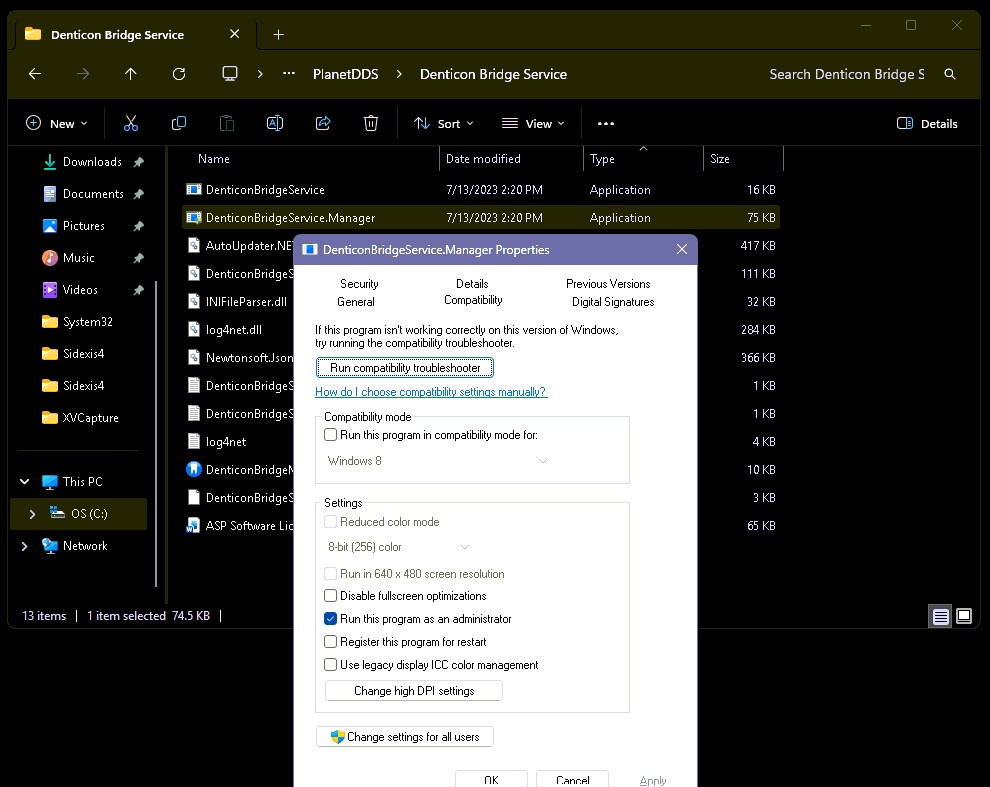The width and height of the screenshot is (990, 787).
Task: Open the Windows 8 compatibility mode dropdown
Action: [437, 461]
